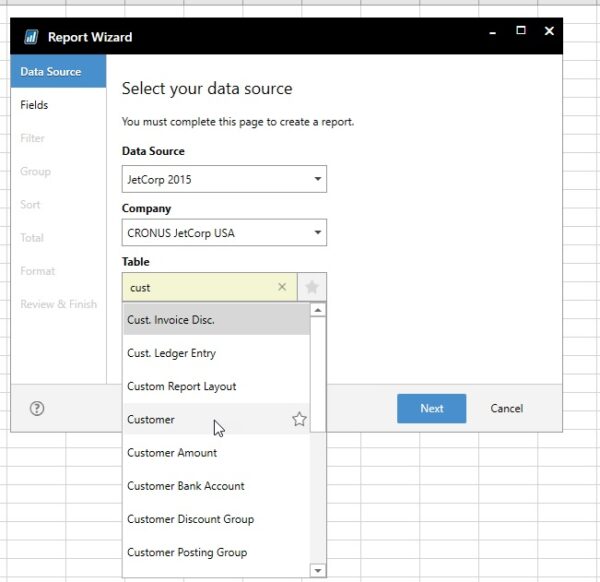
Task: Expand the Company dropdown
Action: pos(223,234)
